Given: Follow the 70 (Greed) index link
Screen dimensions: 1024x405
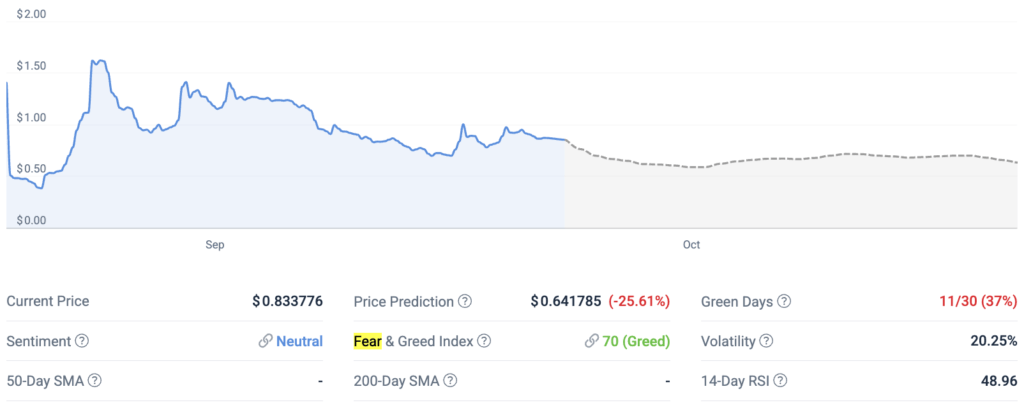Looking at the screenshot, I should (x=636, y=341).
